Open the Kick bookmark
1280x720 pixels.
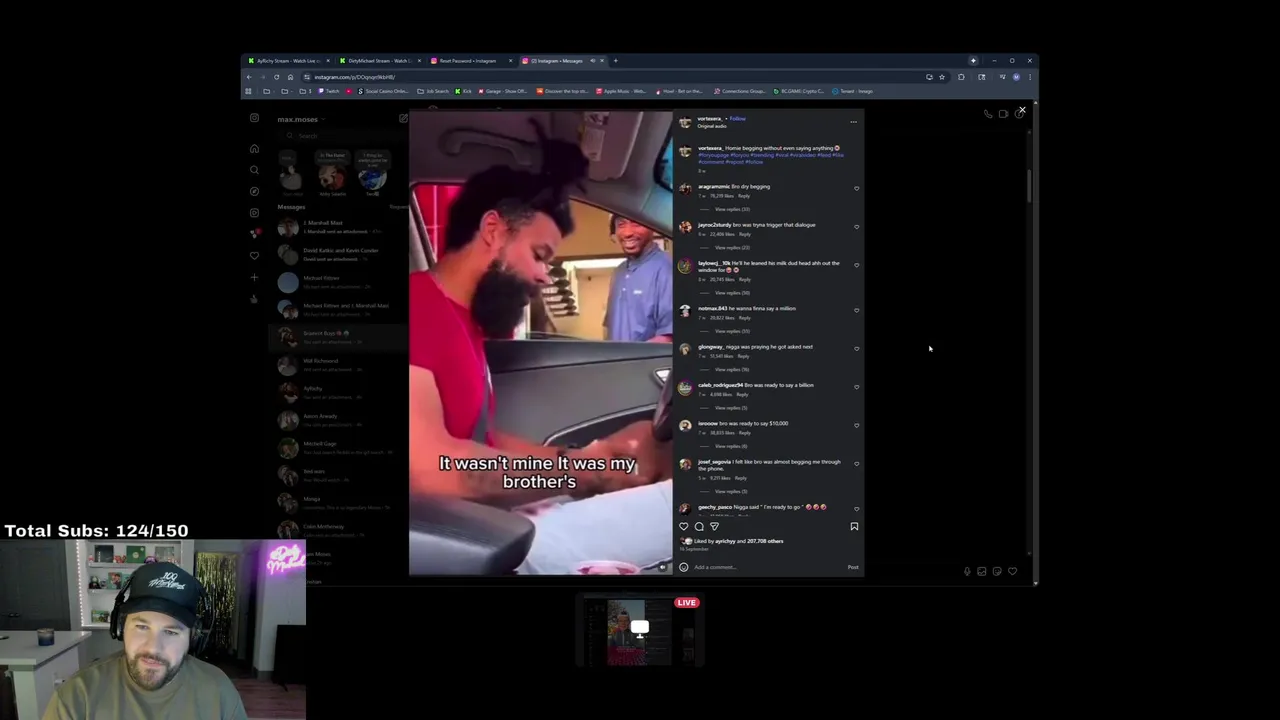464,91
